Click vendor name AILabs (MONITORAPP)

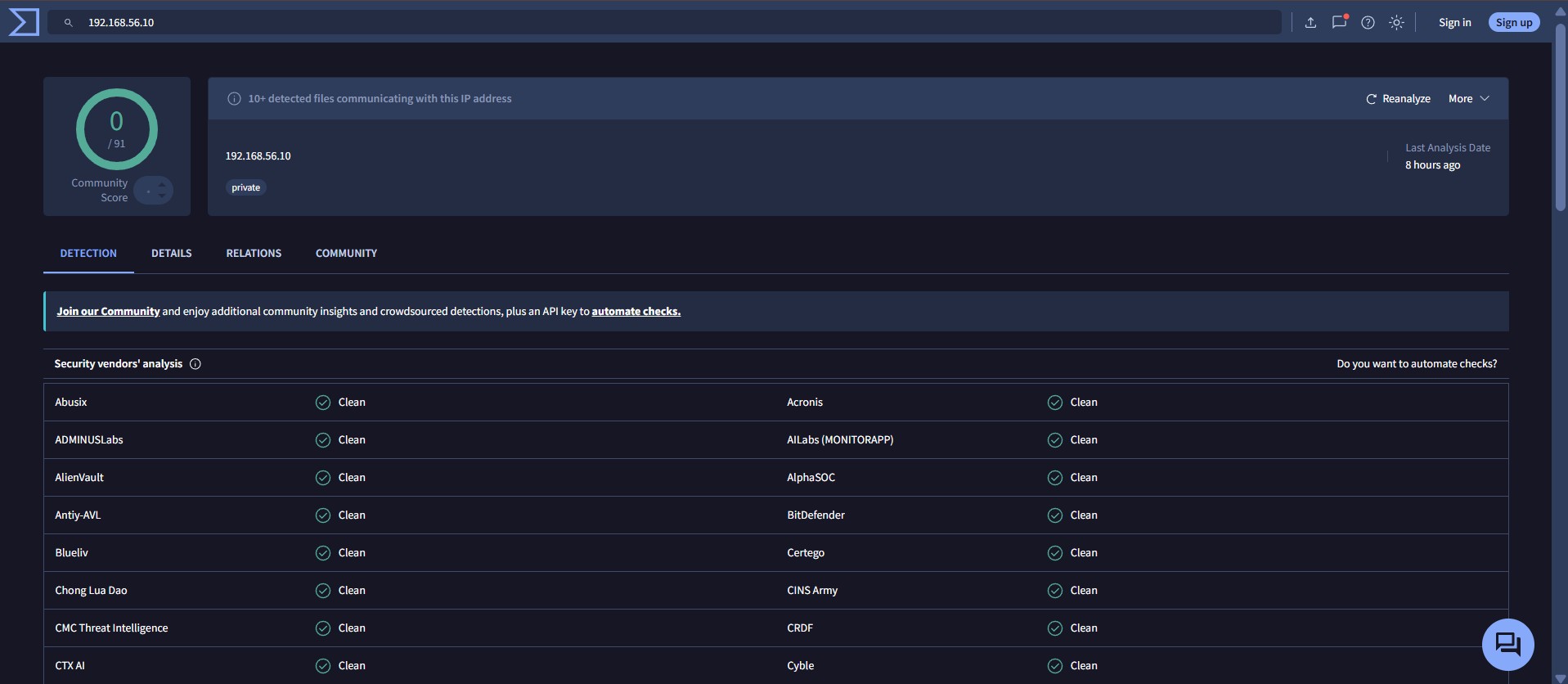pos(840,440)
